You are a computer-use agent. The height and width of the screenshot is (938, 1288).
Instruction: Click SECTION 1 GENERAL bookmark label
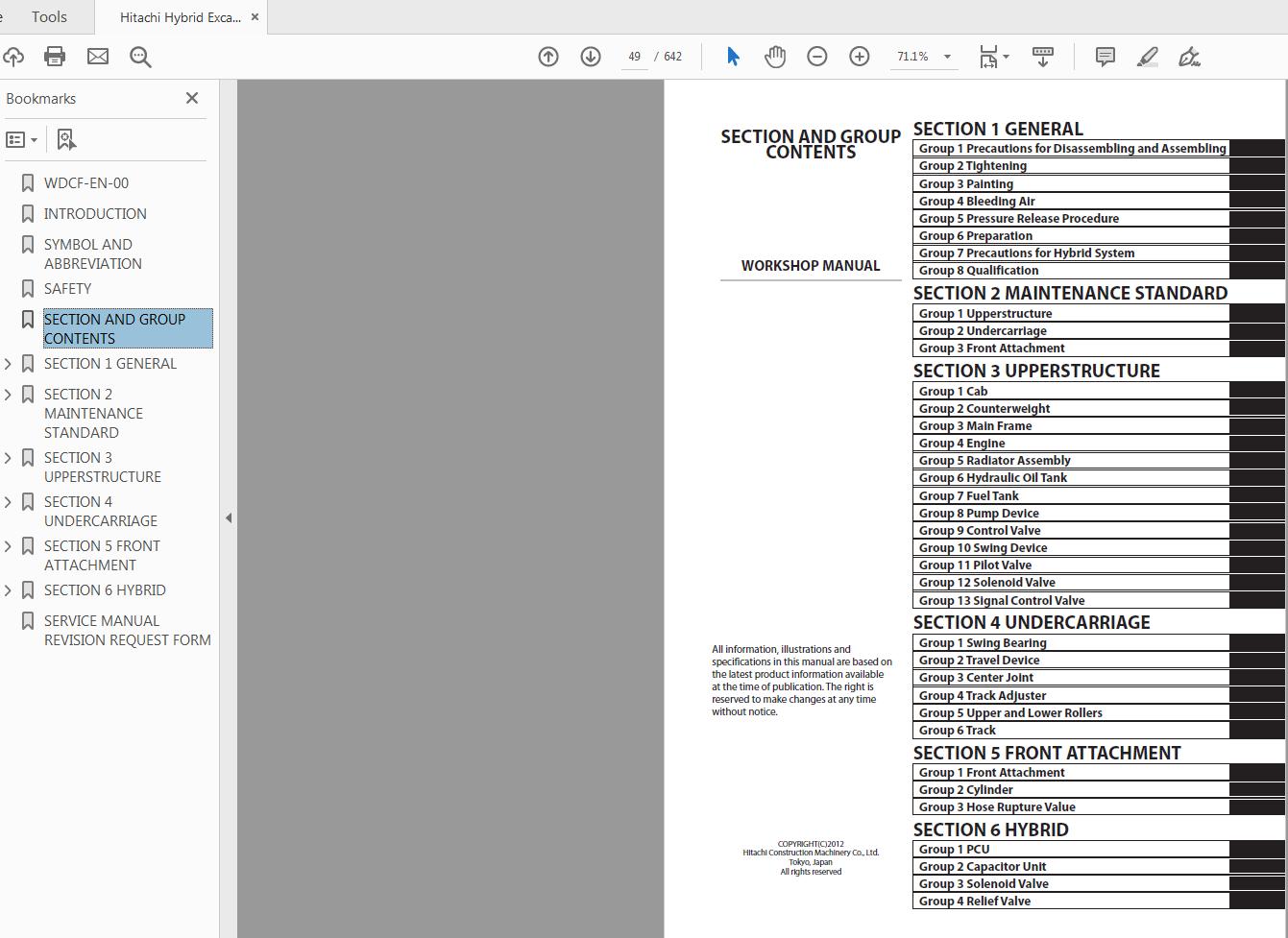pyautogui.click(x=110, y=364)
